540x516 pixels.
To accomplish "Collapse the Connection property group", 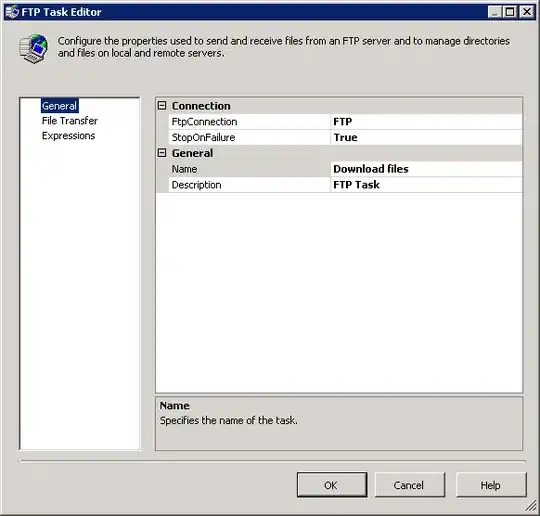I will (162, 105).
